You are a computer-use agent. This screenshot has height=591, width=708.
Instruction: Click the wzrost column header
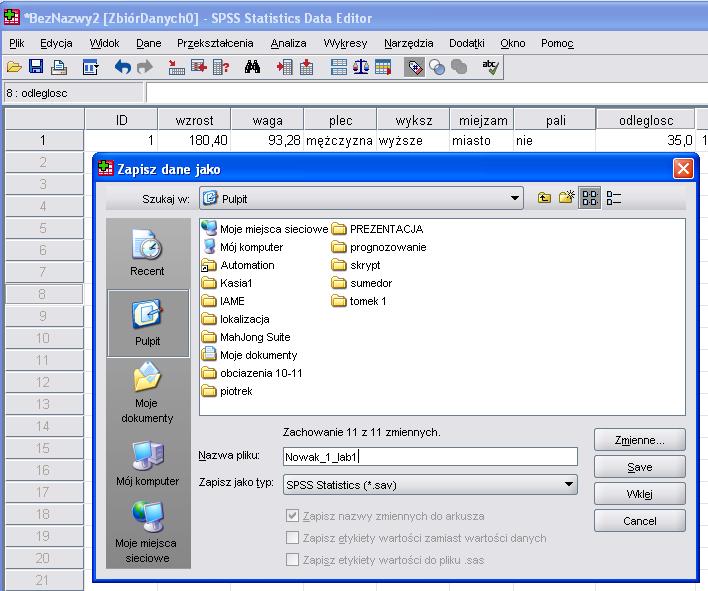click(194, 120)
